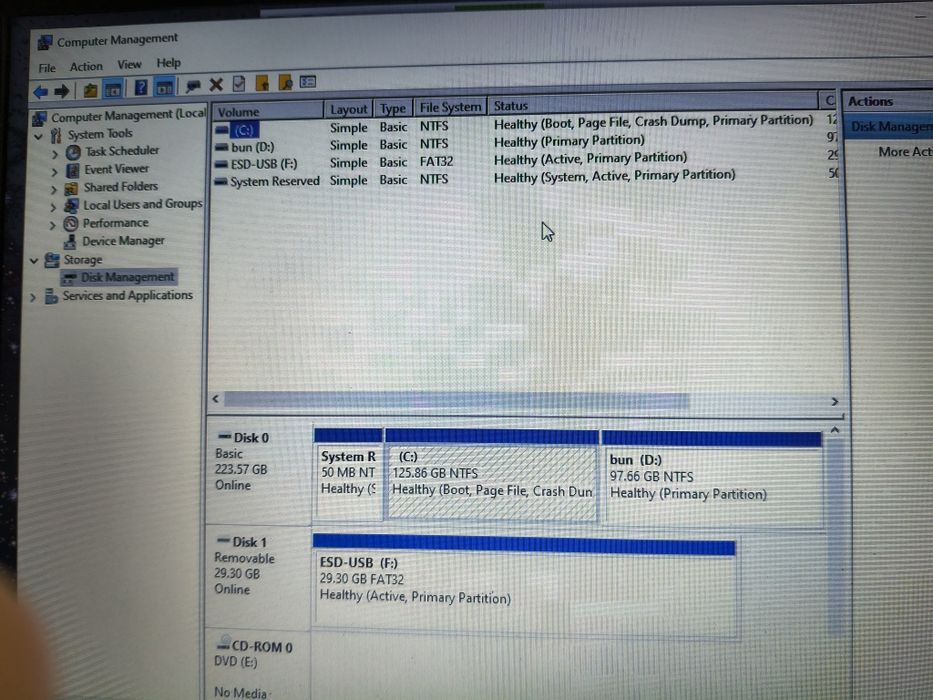
Task: Select Event Viewer in the tree
Action: [x=116, y=169]
